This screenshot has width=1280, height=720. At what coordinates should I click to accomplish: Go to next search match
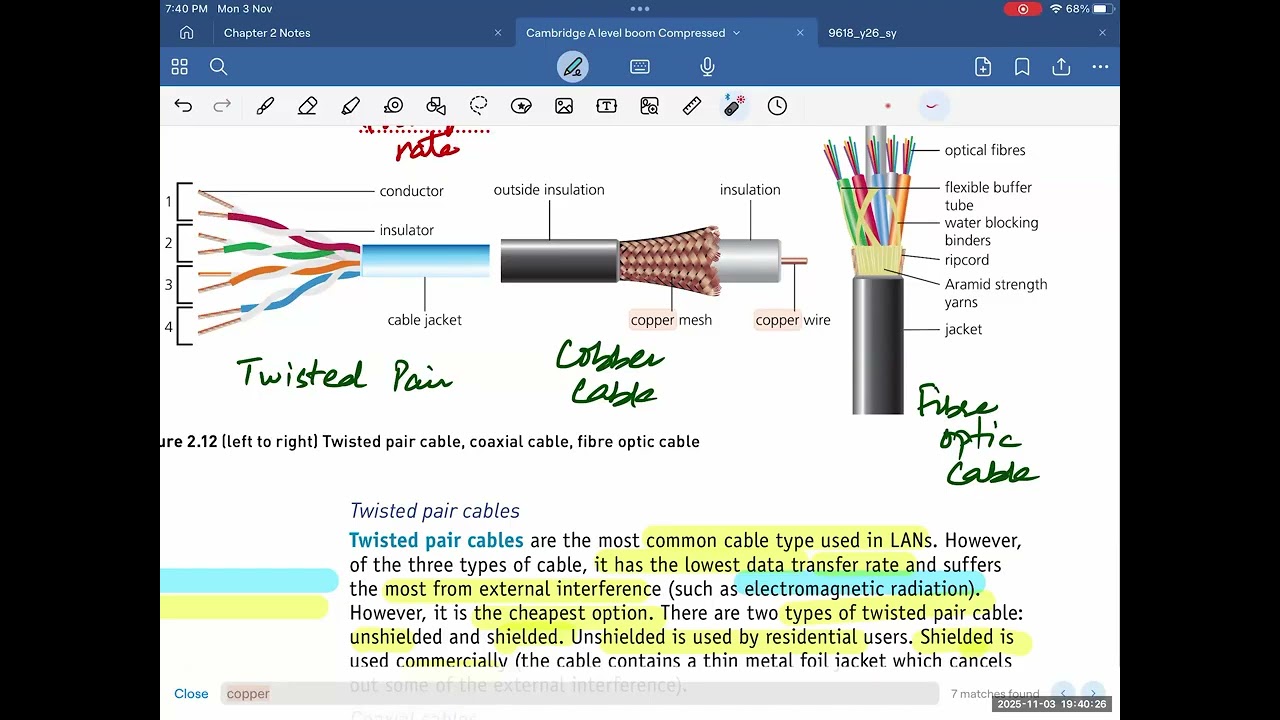click(1093, 694)
